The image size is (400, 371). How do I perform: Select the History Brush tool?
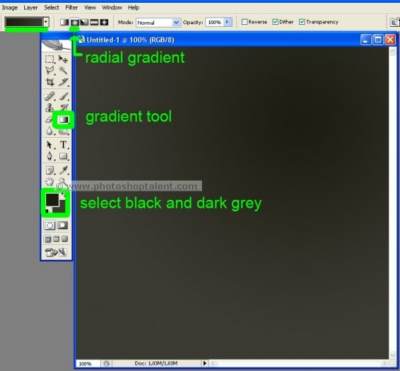coord(63,107)
